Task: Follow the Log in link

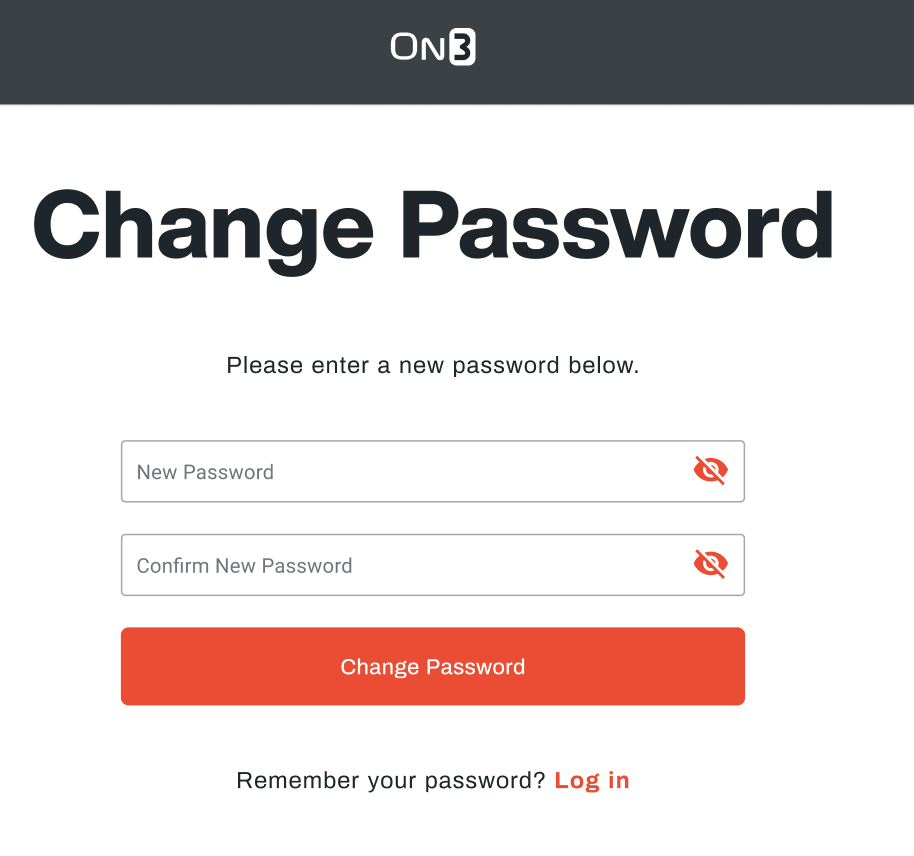Action: click(x=592, y=780)
